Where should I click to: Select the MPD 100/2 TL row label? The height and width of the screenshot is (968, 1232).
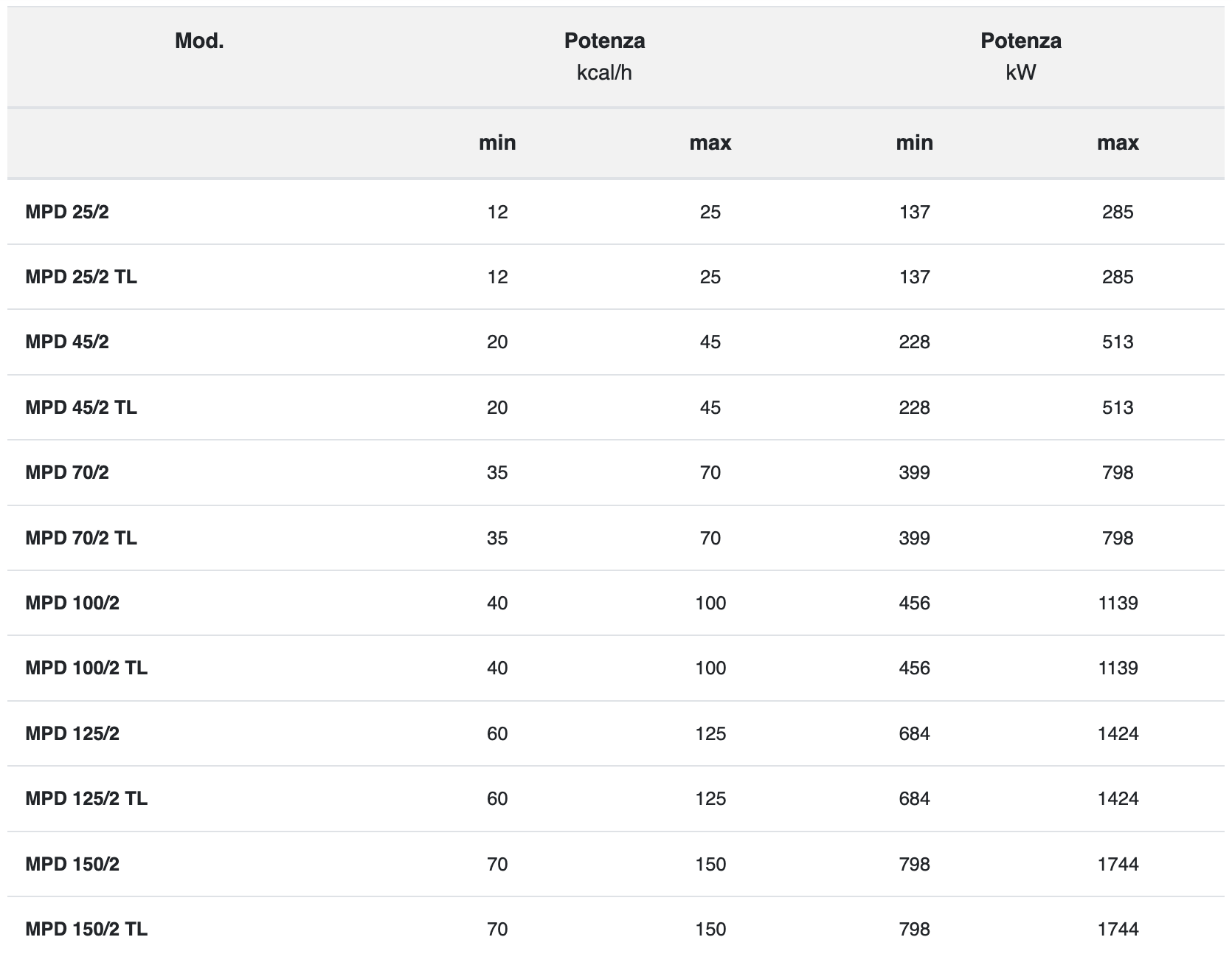[86, 668]
